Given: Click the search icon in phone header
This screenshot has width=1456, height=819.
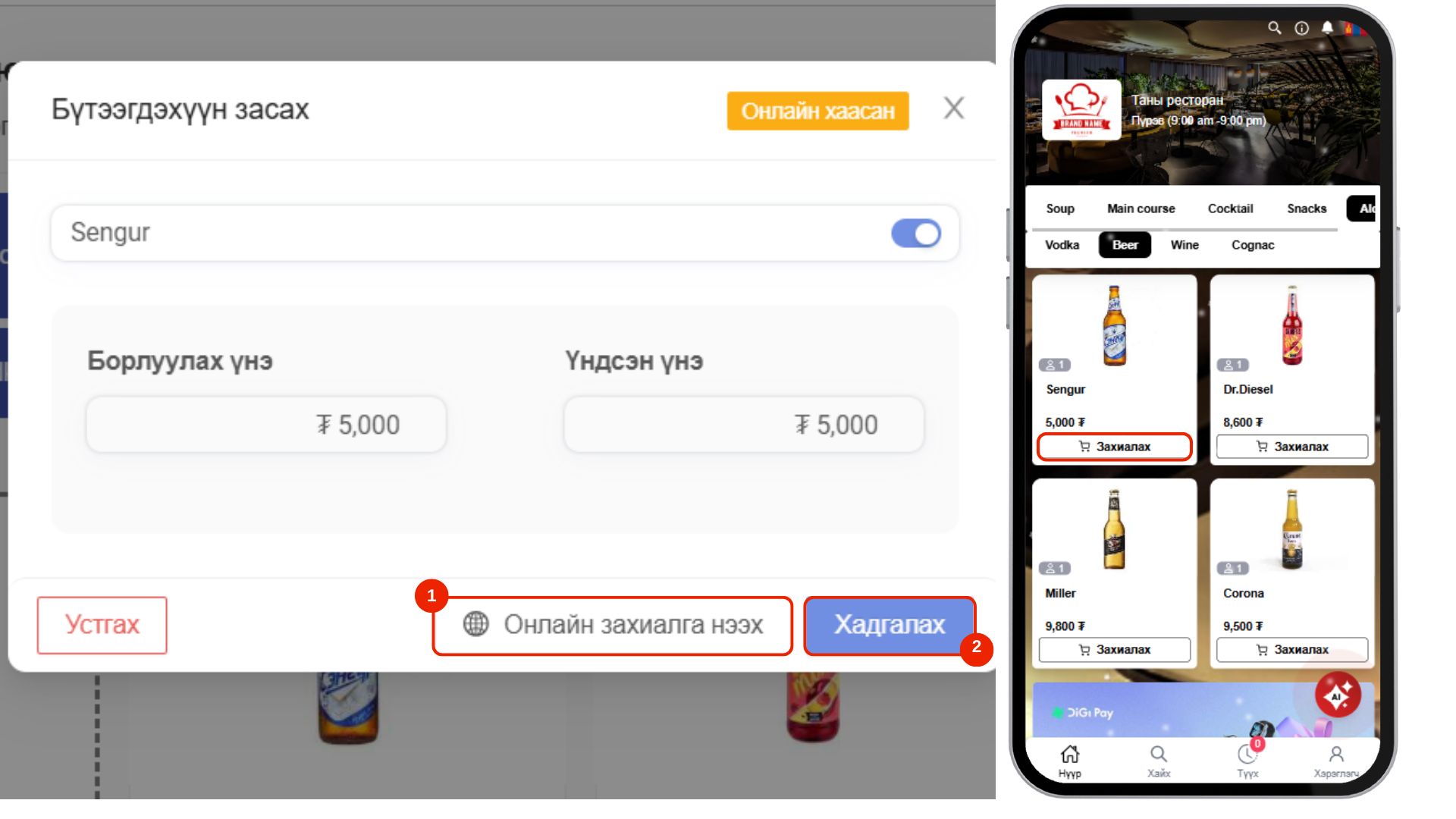Looking at the screenshot, I should pyautogui.click(x=1275, y=28).
